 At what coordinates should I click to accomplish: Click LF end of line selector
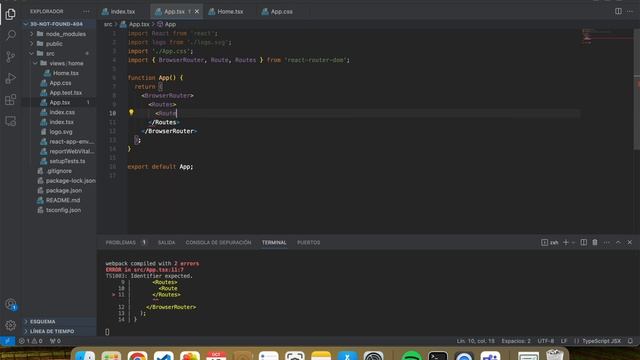564,341
